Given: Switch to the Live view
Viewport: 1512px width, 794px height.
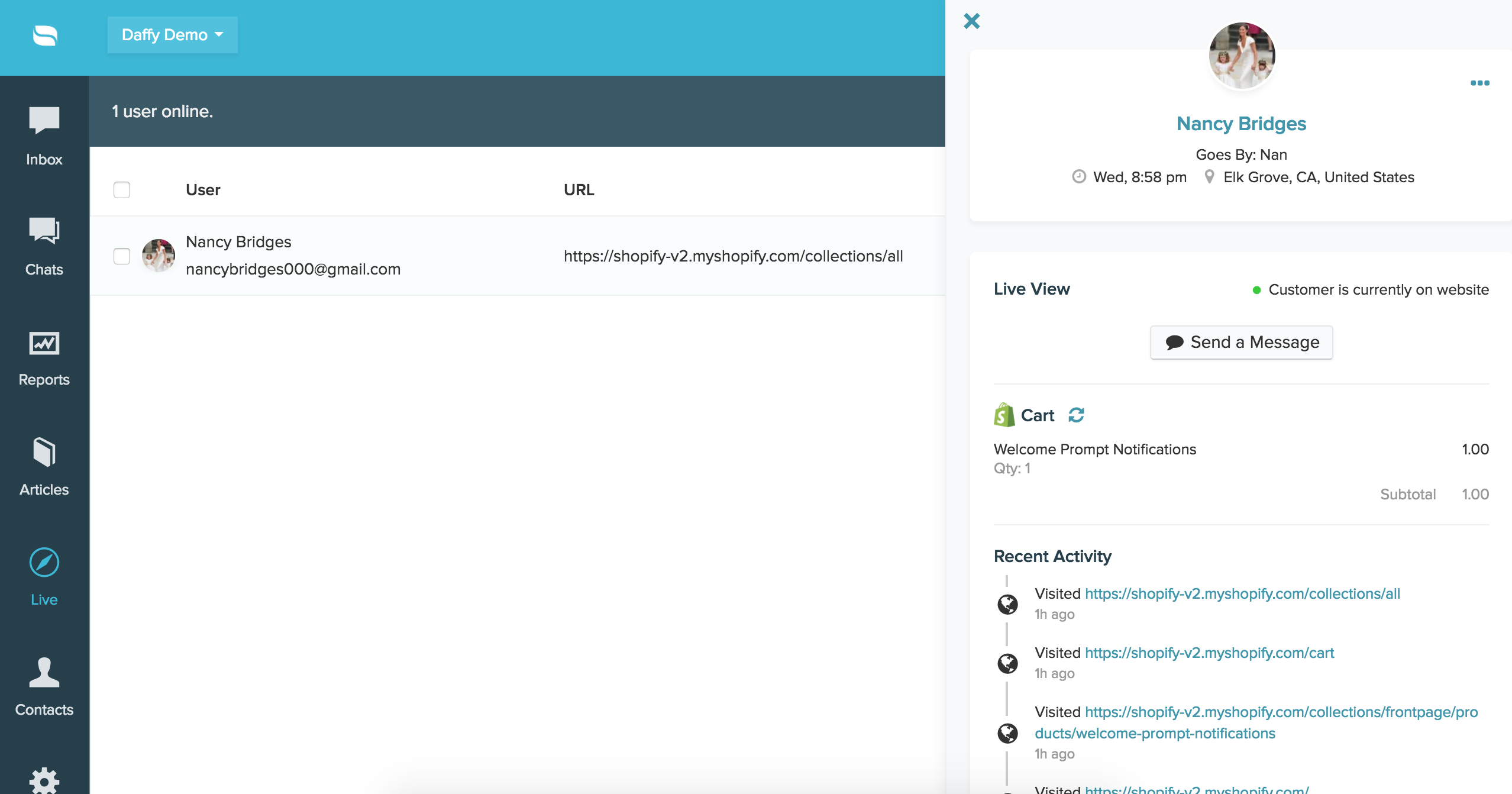Looking at the screenshot, I should 44,574.
